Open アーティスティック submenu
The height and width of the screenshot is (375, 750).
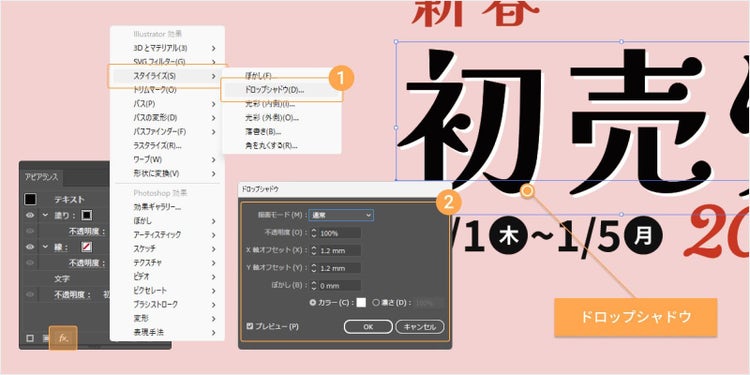167,235
